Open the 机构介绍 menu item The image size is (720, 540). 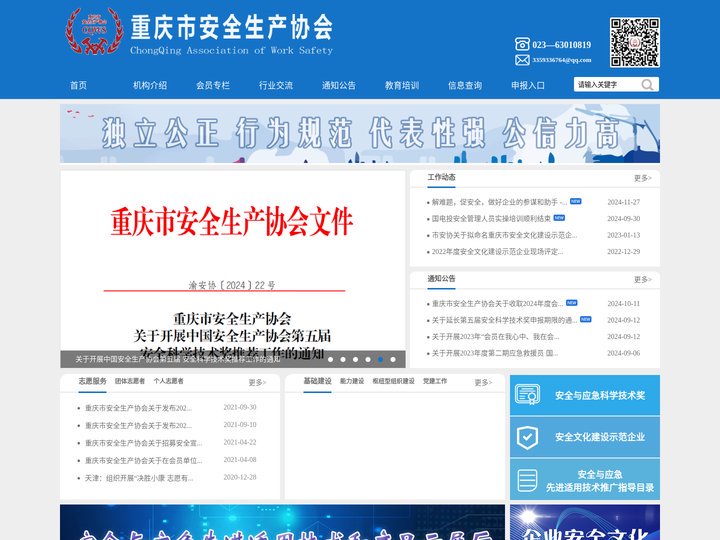click(150, 85)
